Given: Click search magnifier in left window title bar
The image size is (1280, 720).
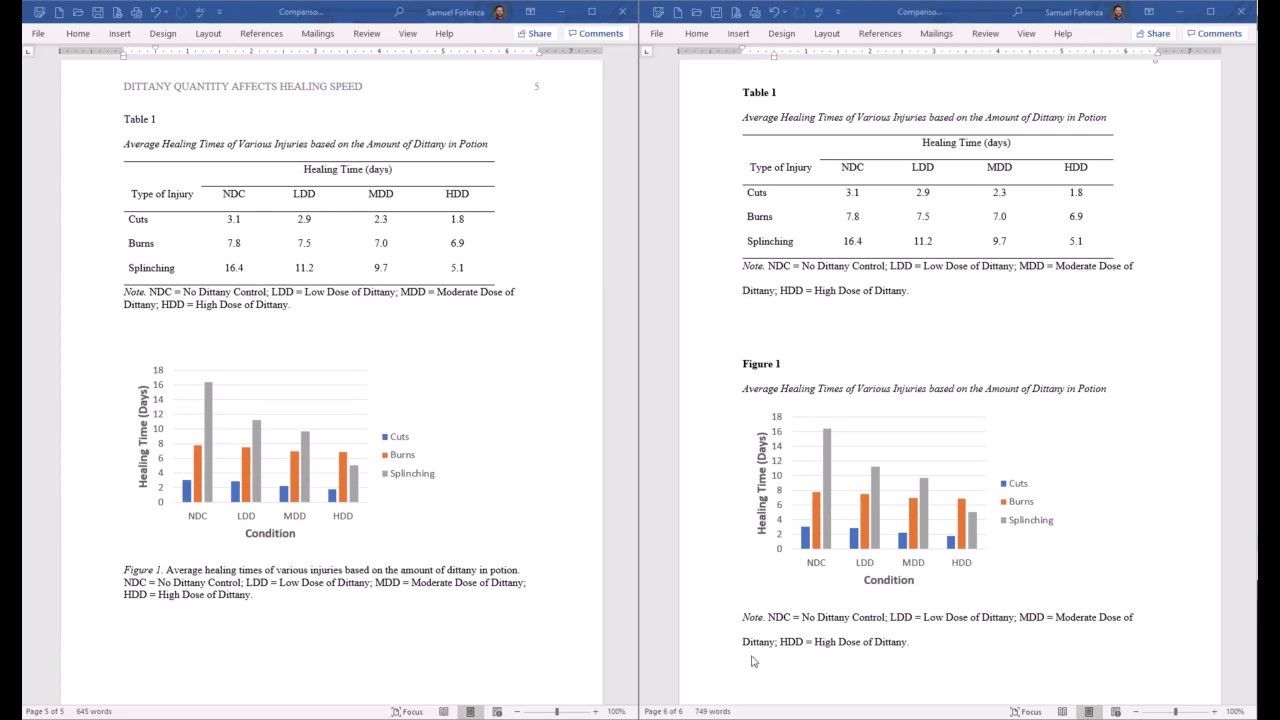Looking at the screenshot, I should click(399, 12).
